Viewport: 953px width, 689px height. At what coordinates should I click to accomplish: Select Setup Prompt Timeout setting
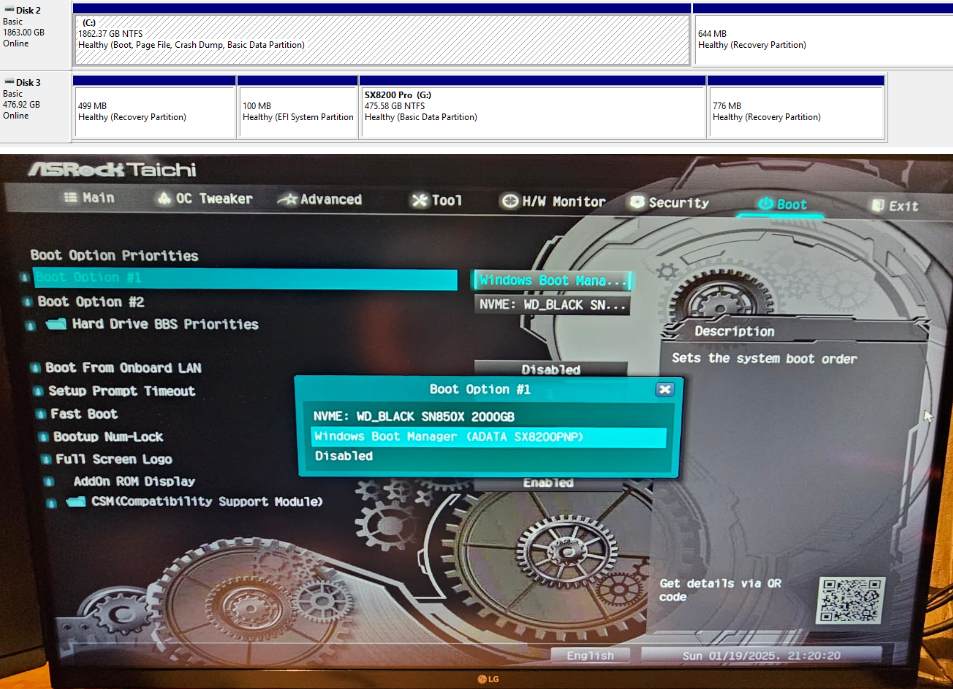(x=122, y=391)
